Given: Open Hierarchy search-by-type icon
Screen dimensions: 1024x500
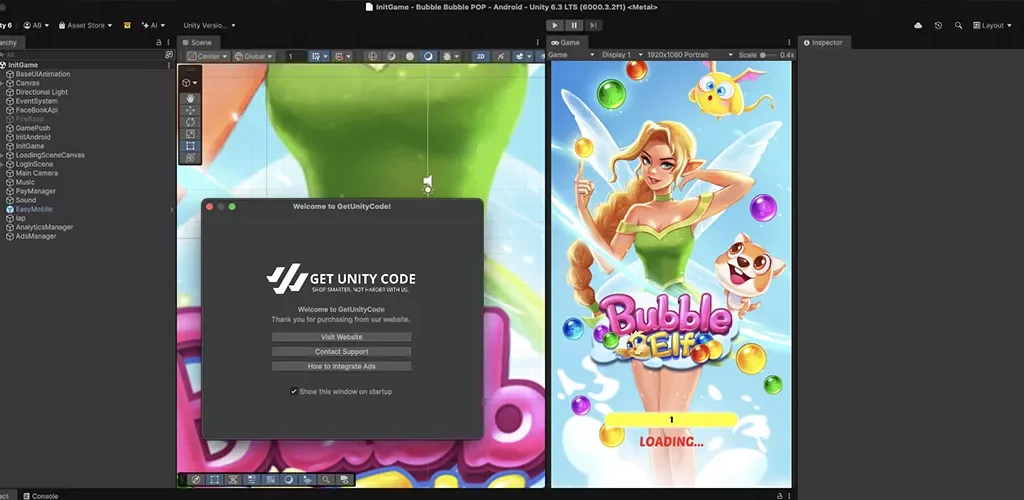Looking at the screenshot, I should click(168, 55).
